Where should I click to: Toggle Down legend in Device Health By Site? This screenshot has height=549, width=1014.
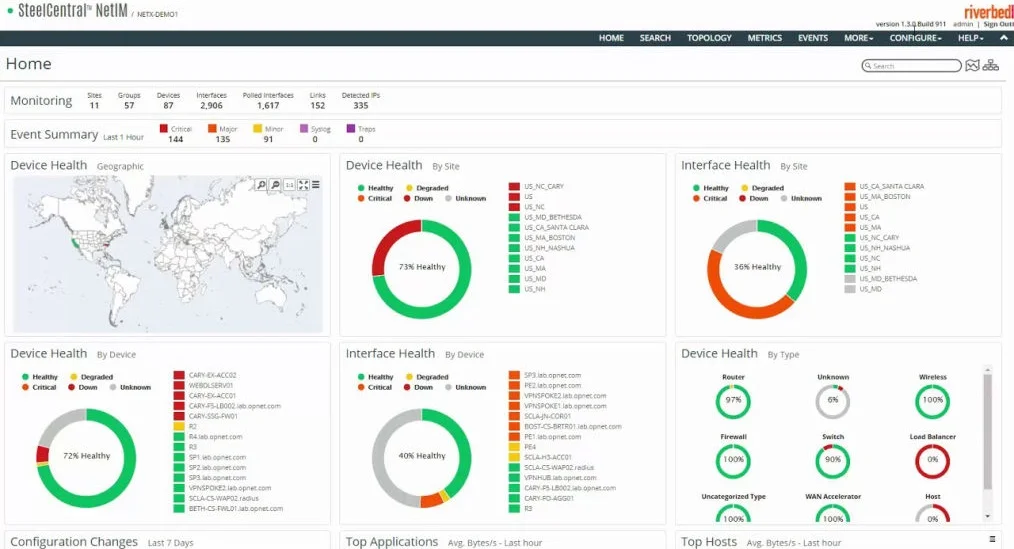pyautogui.click(x=418, y=199)
